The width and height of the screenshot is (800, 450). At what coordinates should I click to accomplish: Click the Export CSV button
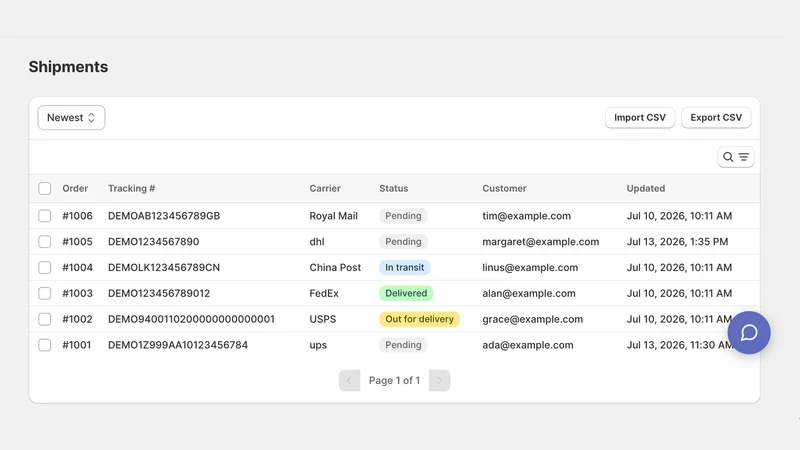tap(716, 117)
